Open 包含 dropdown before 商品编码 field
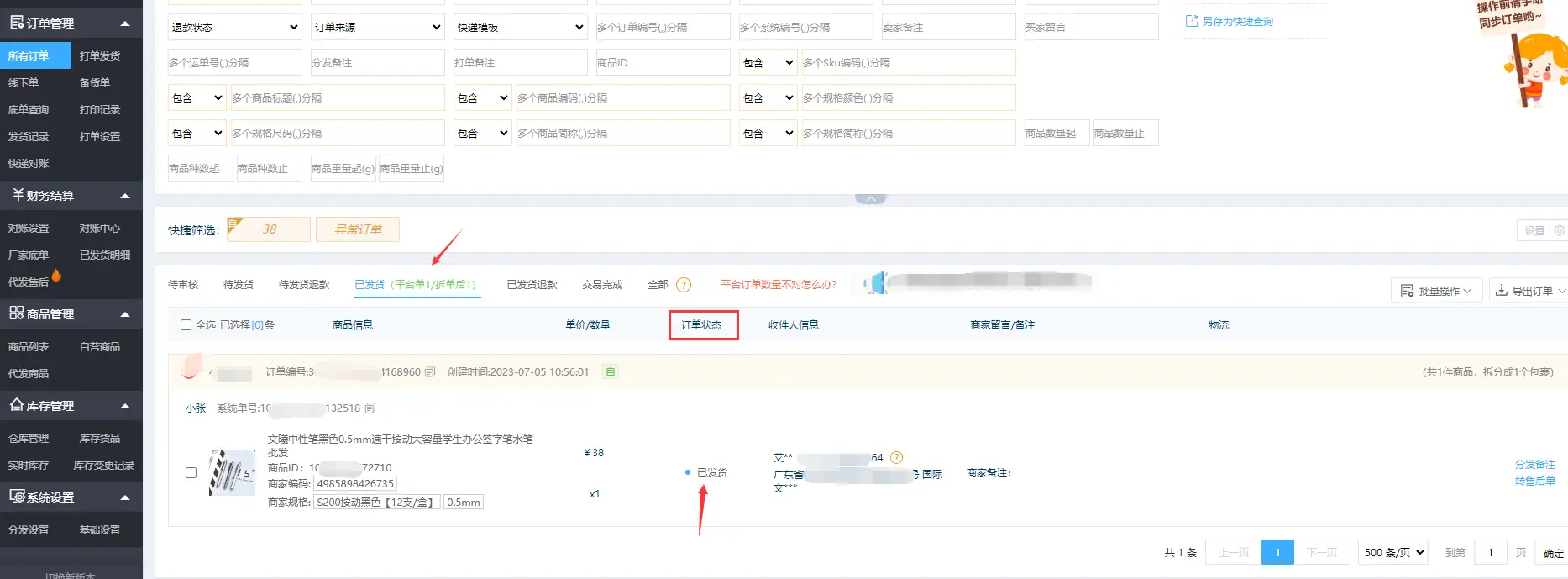This screenshot has height=579, width=1568. pyautogui.click(x=483, y=97)
